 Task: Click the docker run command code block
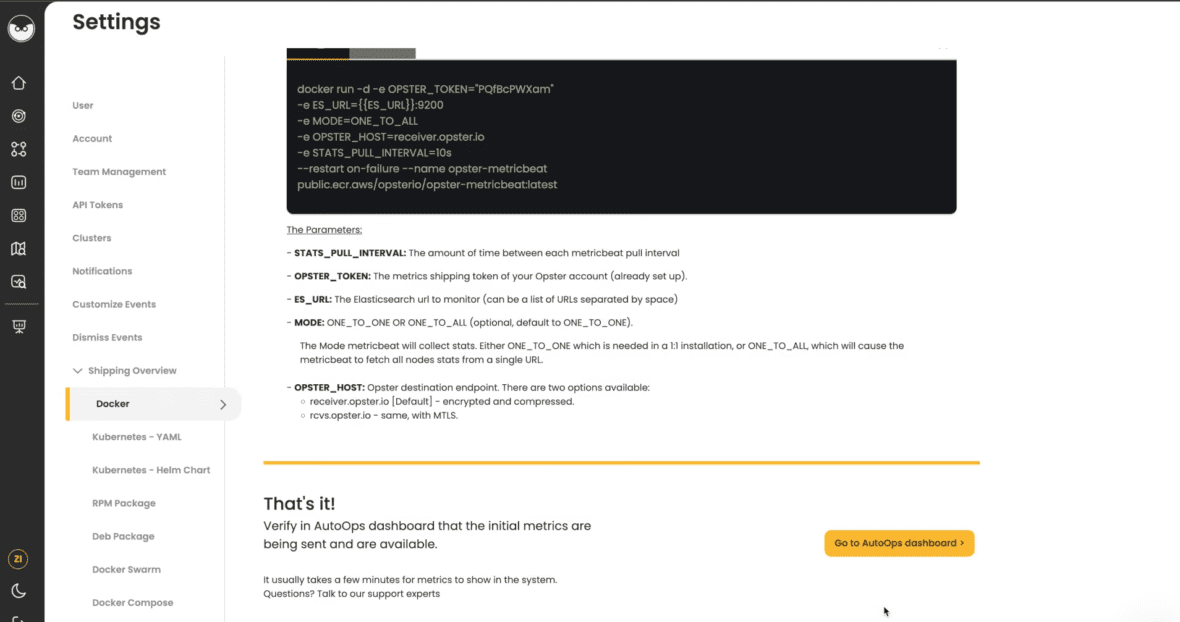(x=622, y=137)
